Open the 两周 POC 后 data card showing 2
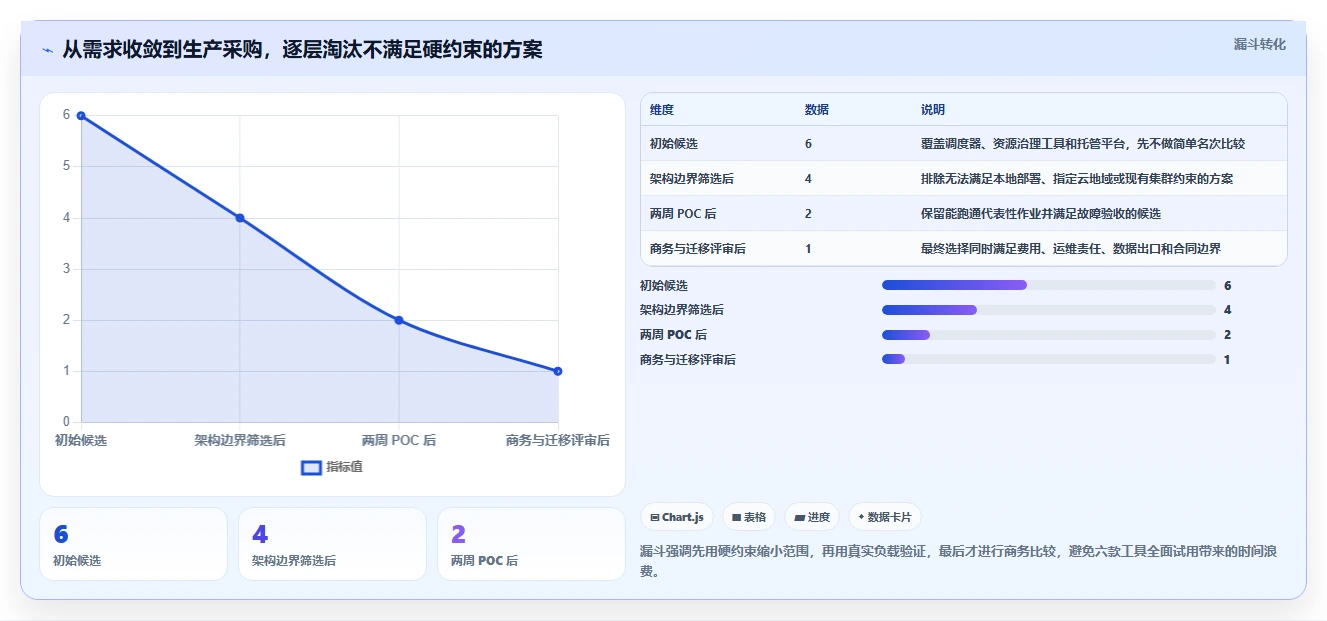The height and width of the screenshot is (621, 1327). point(531,544)
